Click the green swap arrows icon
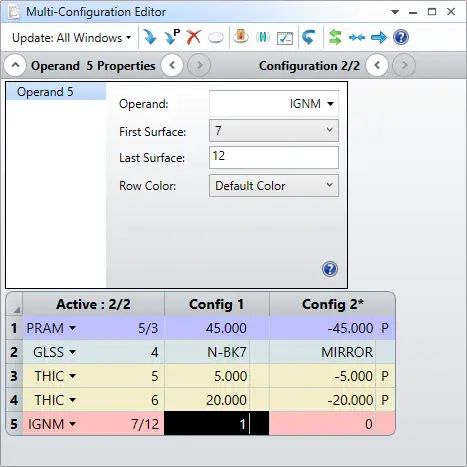The width and height of the screenshot is (467, 467). 335,37
